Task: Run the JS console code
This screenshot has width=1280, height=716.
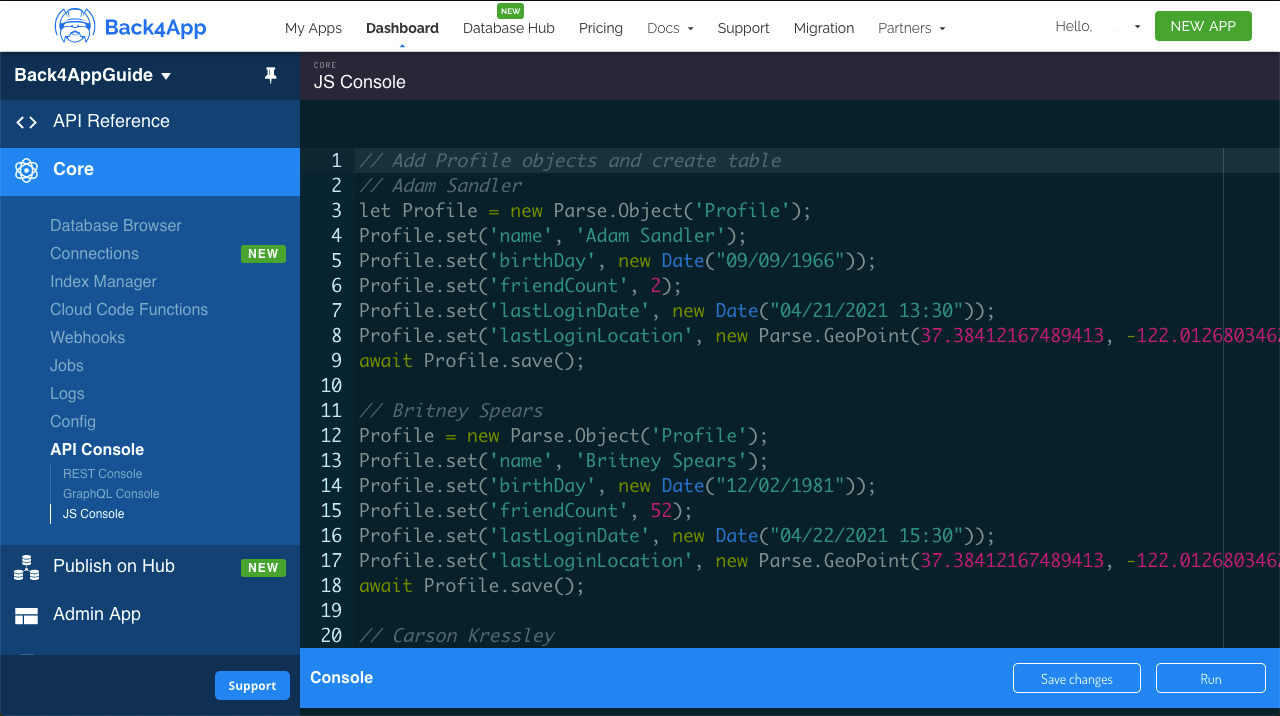Action: coord(1211,679)
